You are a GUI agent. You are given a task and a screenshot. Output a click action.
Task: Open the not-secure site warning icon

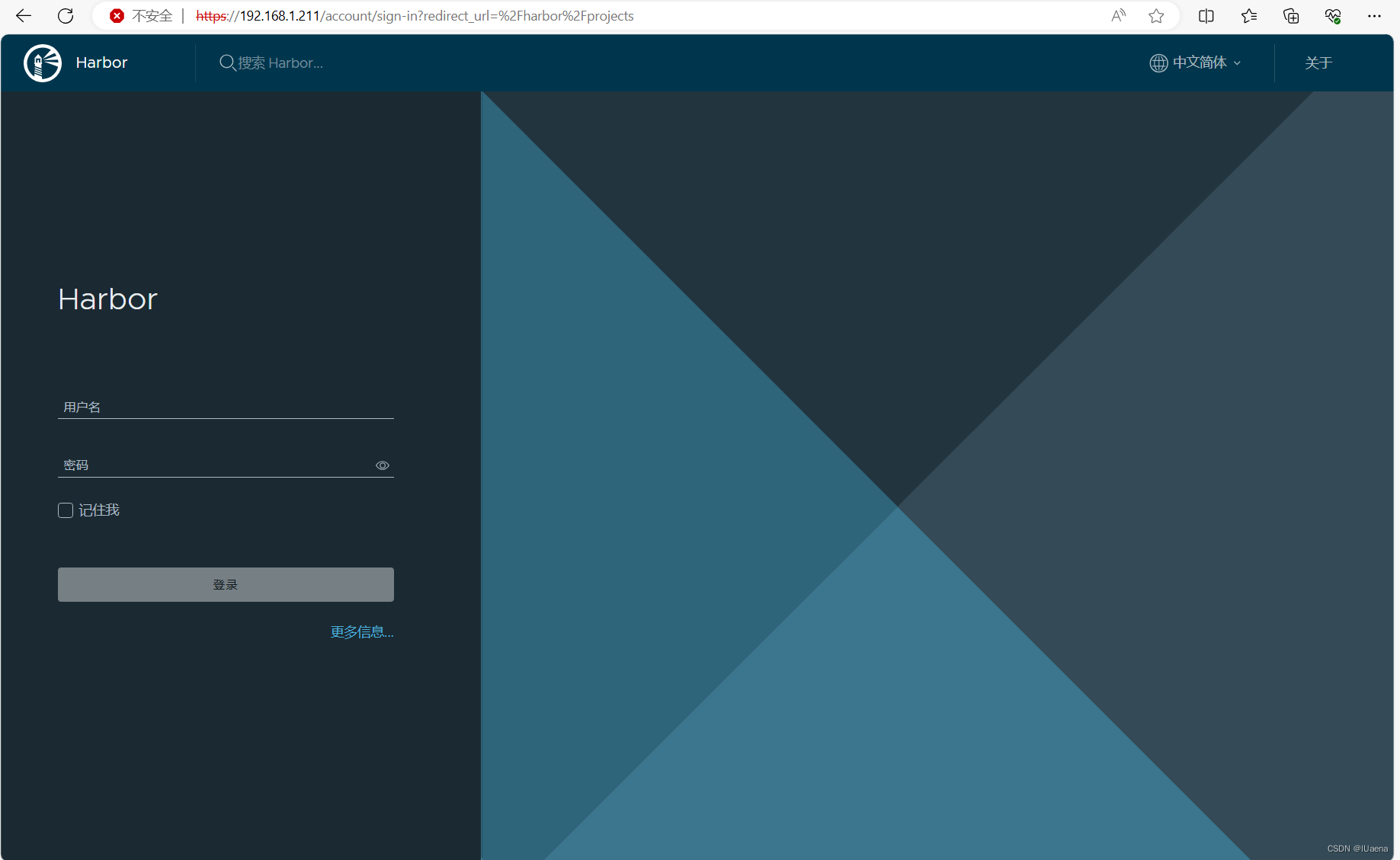tap(117, 16)
